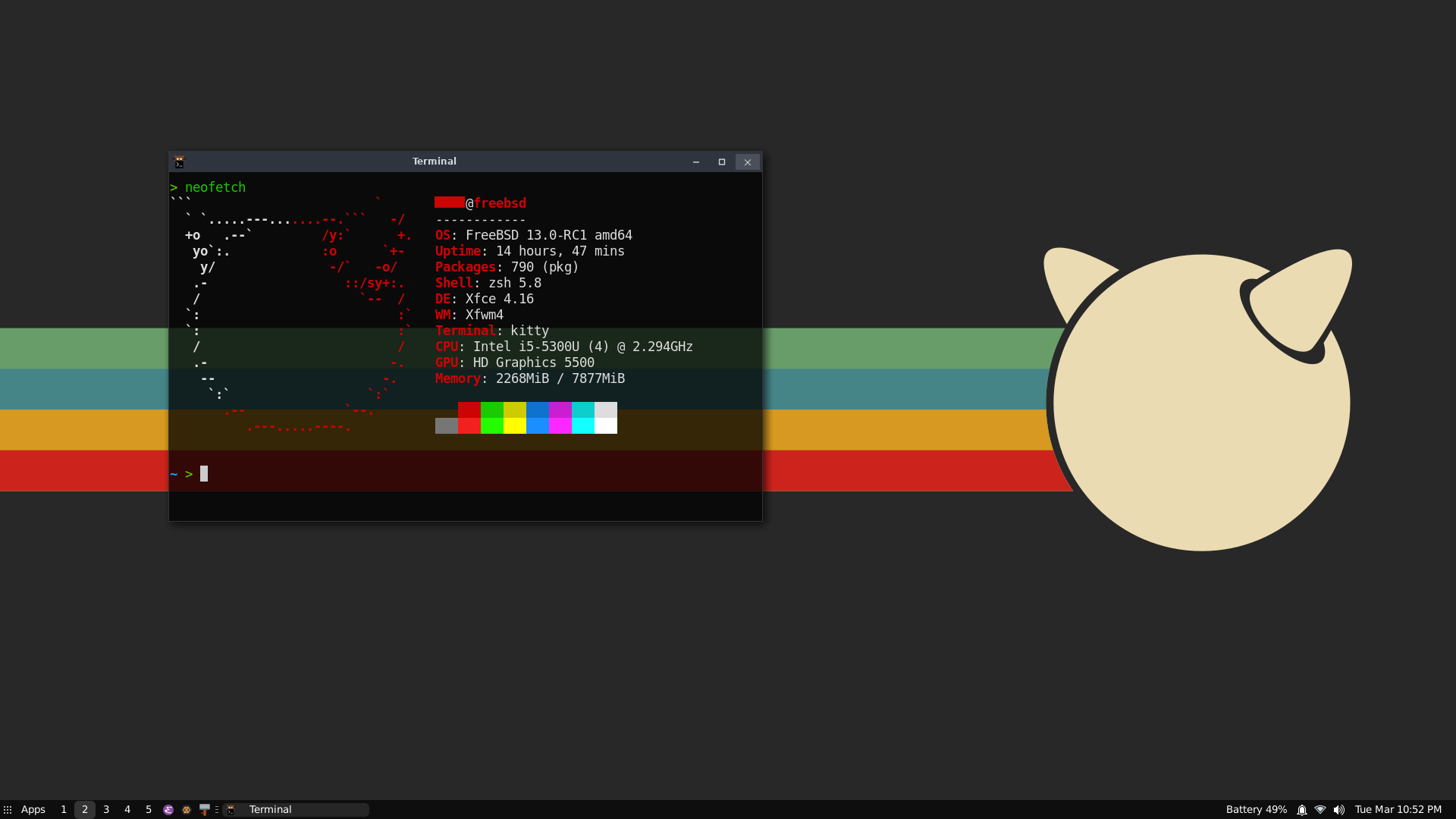Viewport: 1456px width, 819px height.
Task: Click the Memory: 2268MiB / 7877MiB line
Action: click(530, 378)
